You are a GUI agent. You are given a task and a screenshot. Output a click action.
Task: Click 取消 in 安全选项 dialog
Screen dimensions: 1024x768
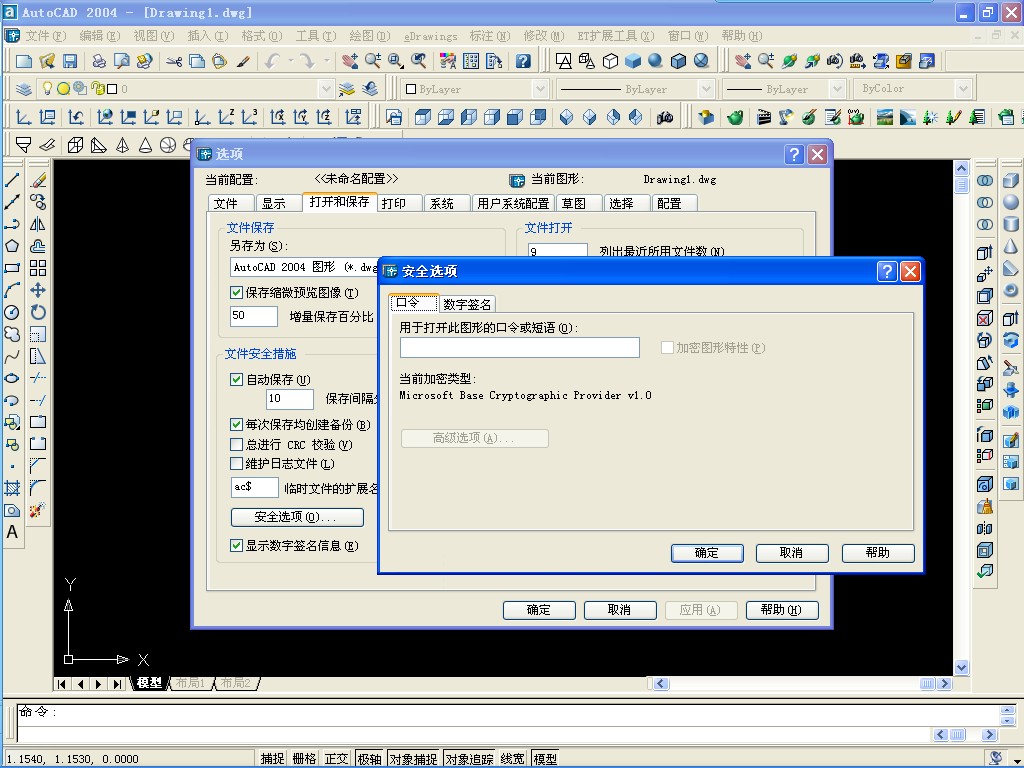click(792, 553)
